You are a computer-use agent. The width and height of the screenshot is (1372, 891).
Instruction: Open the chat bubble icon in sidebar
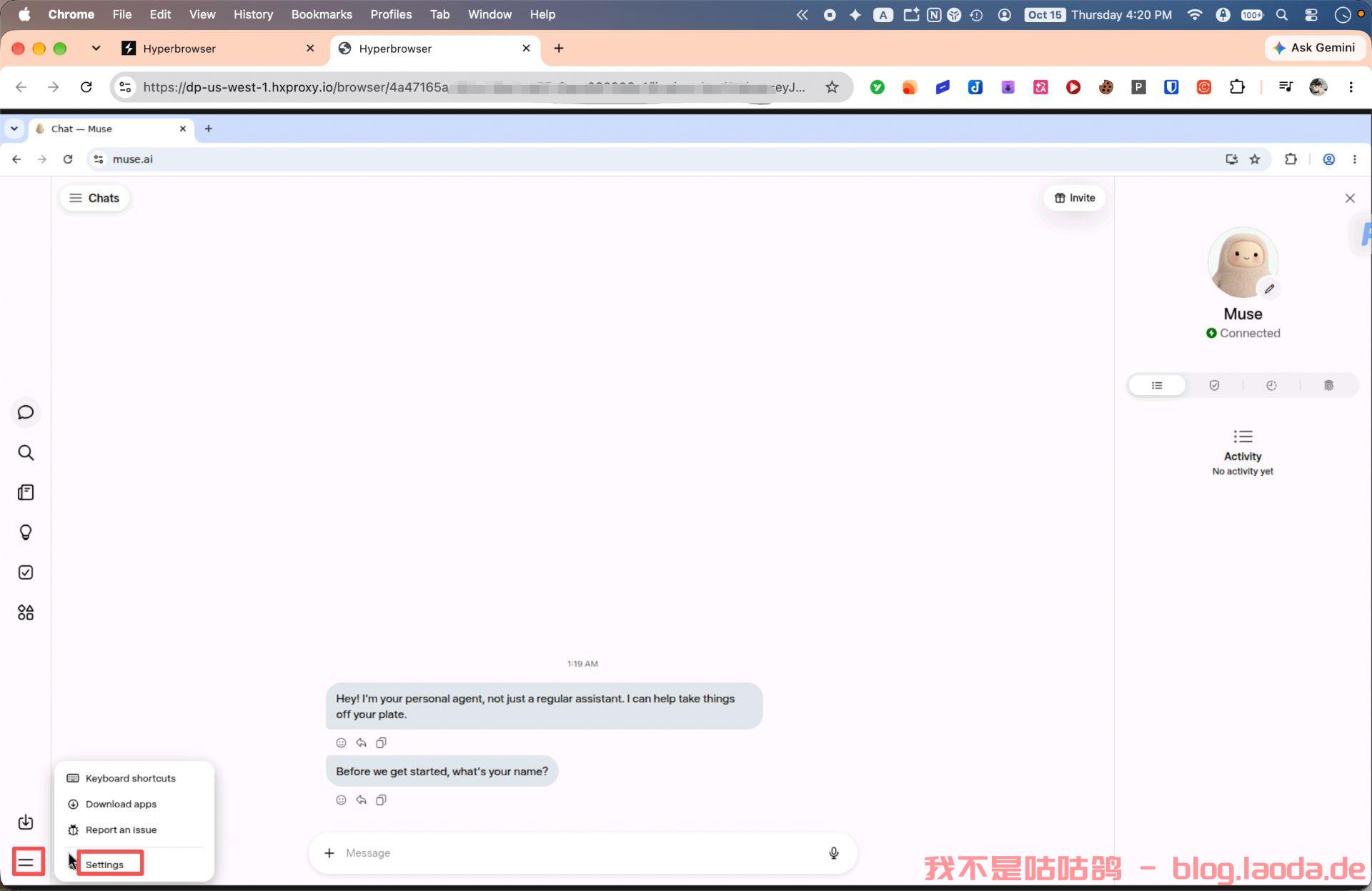[26, 412]
